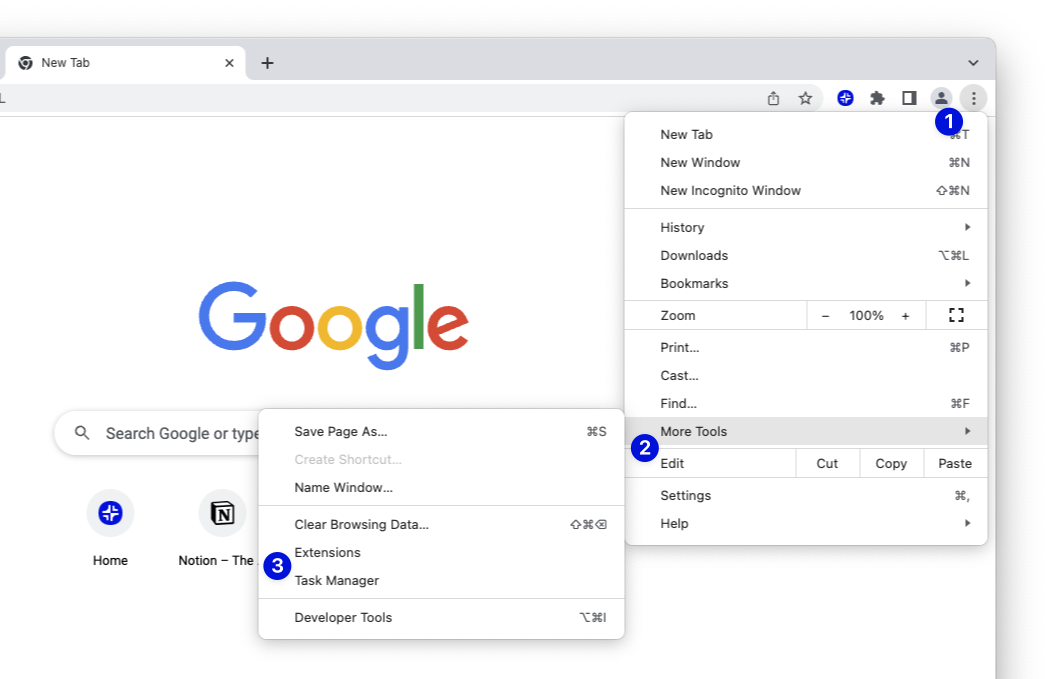Choose New Tab from the menu

806,135
